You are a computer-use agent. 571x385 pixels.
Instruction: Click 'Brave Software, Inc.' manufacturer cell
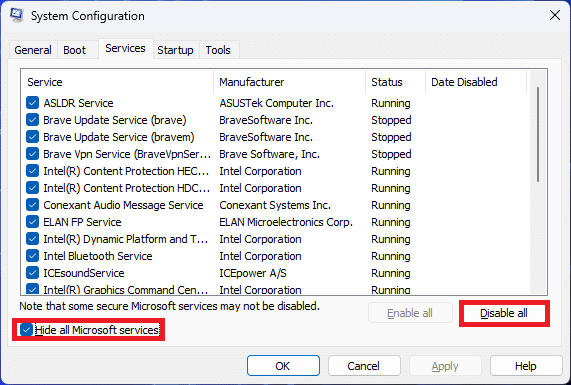pyautogui.click(x=269, y=154)
